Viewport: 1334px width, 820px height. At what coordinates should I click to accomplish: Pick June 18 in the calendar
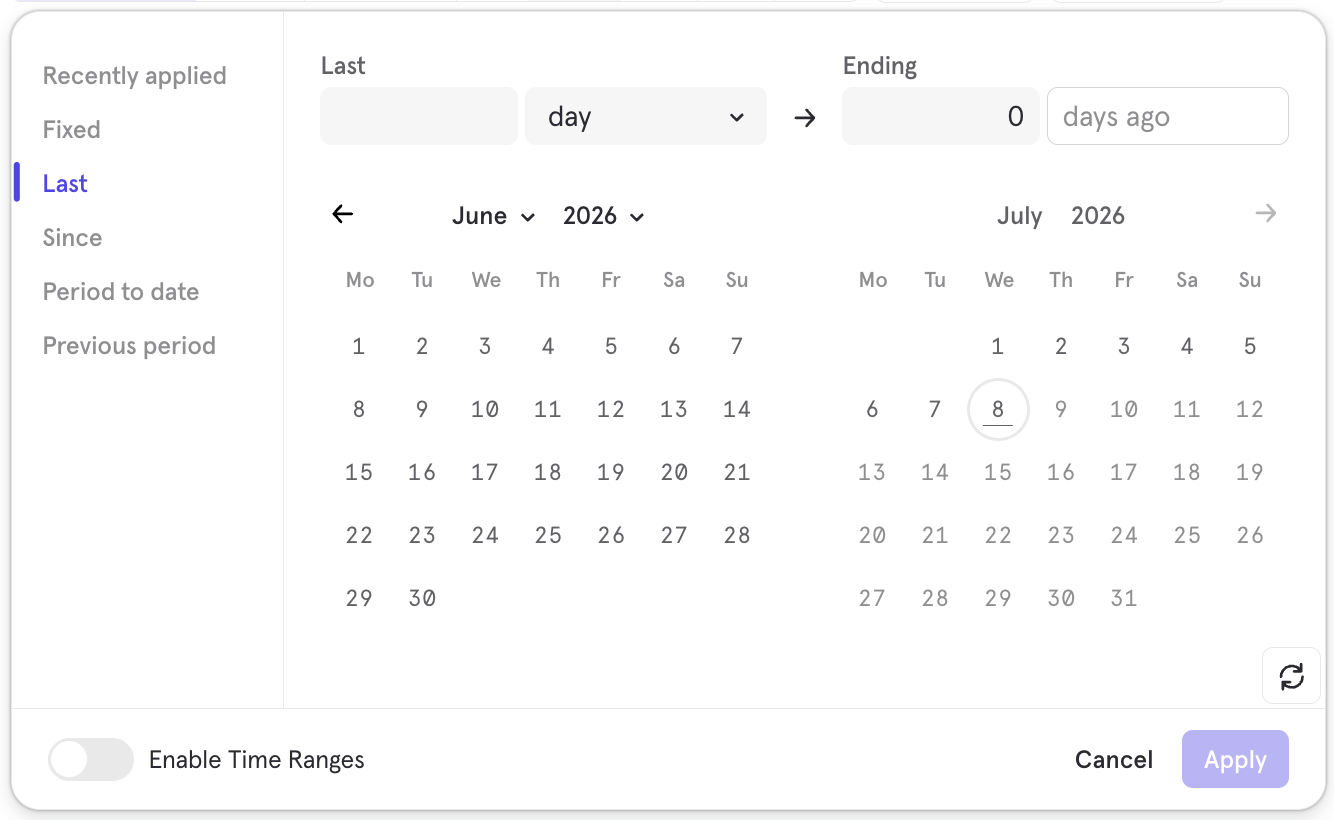[548, 473]
